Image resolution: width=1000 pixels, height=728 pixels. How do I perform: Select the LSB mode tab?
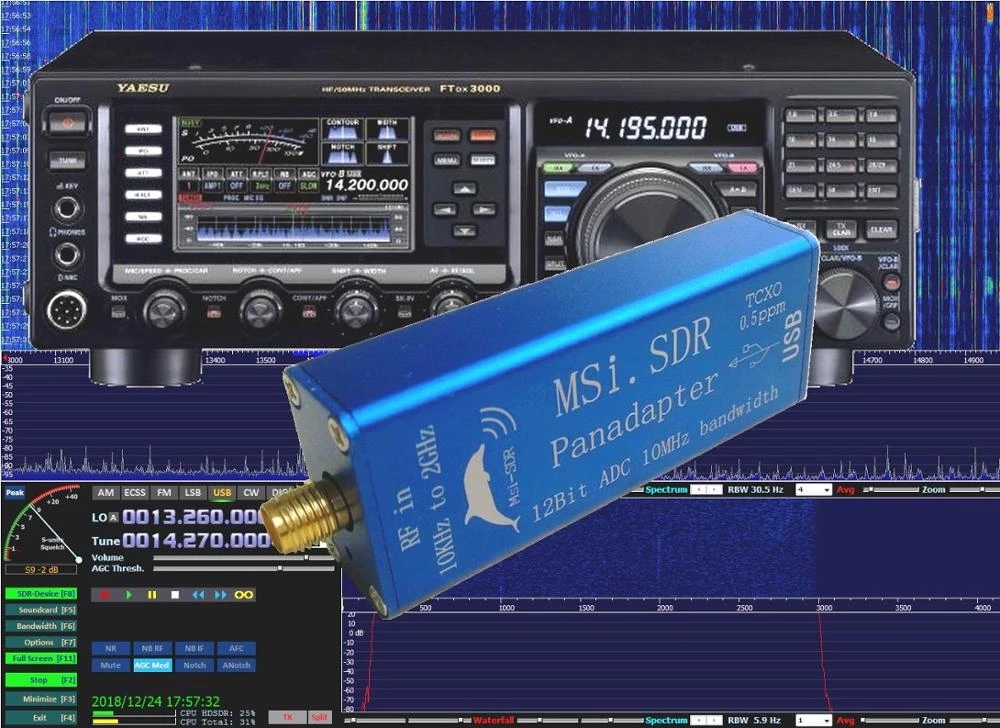[191, 493]
